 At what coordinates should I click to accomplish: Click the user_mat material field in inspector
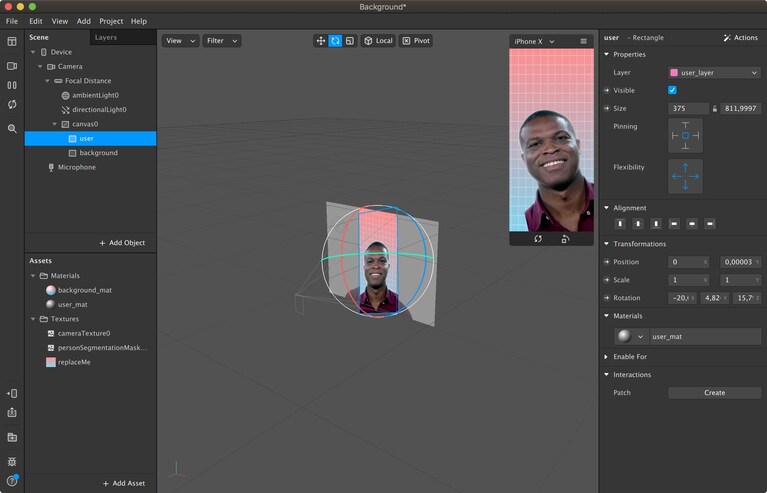click(x=705, y=336)
